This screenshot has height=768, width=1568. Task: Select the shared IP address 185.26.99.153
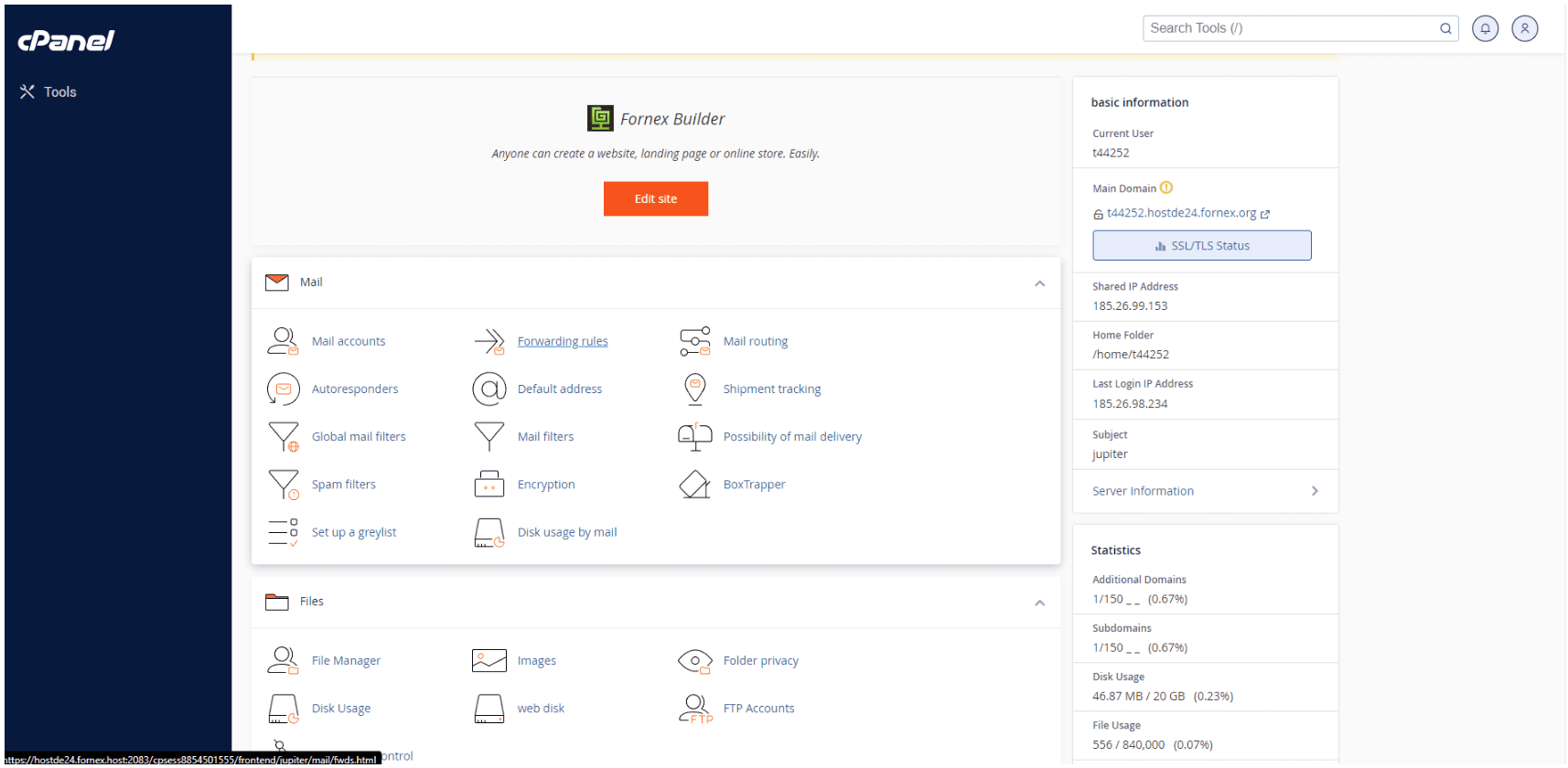point(1130,306)
